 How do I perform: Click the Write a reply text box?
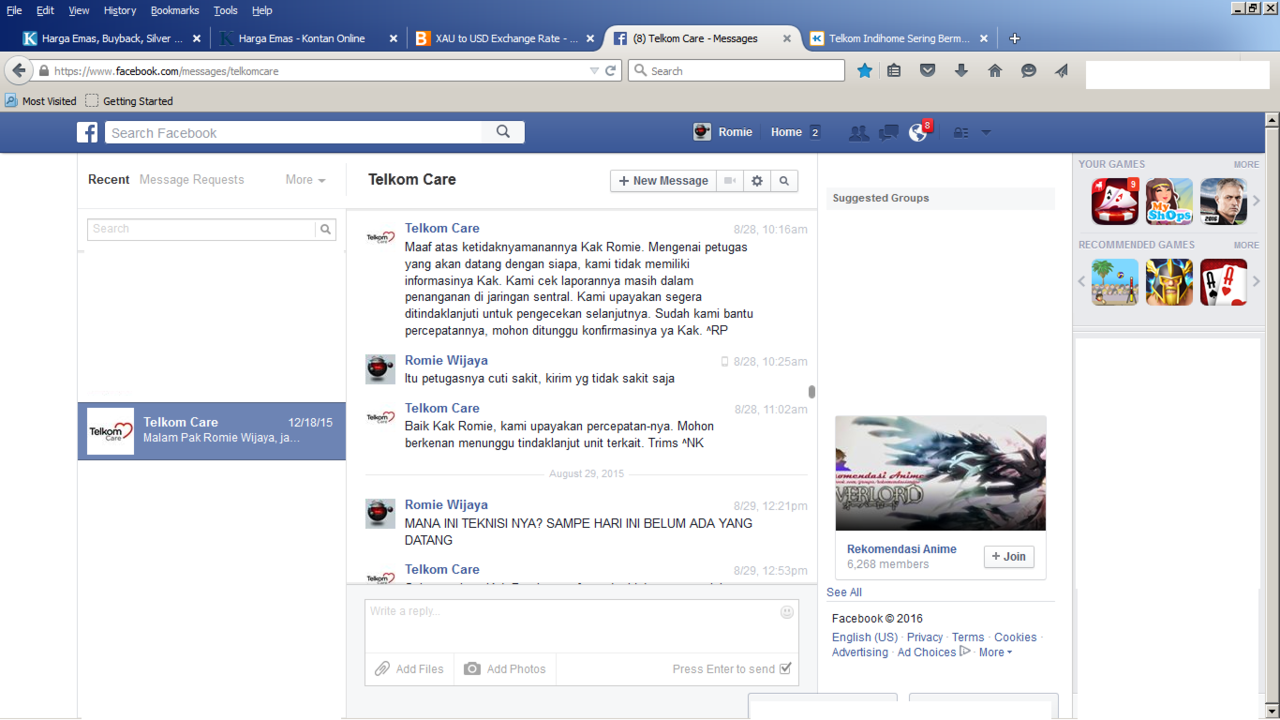tap(582, 626)
